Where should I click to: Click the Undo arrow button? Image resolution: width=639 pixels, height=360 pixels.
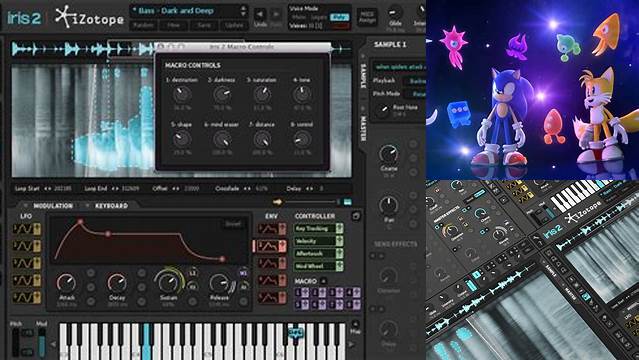click(260, 15)
